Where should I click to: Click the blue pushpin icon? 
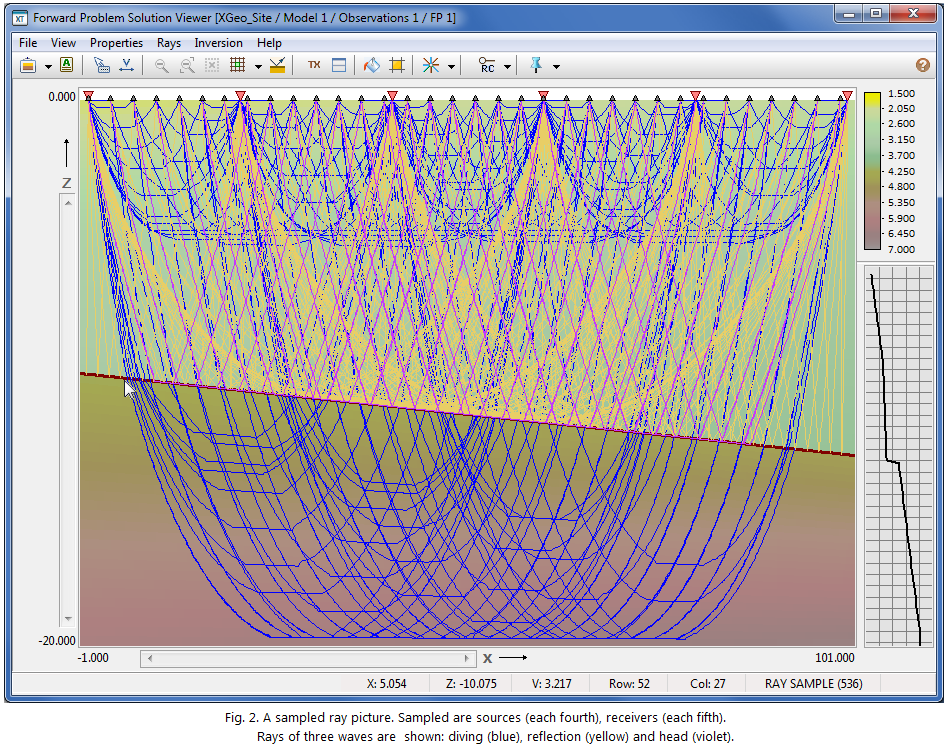[536, 65]
